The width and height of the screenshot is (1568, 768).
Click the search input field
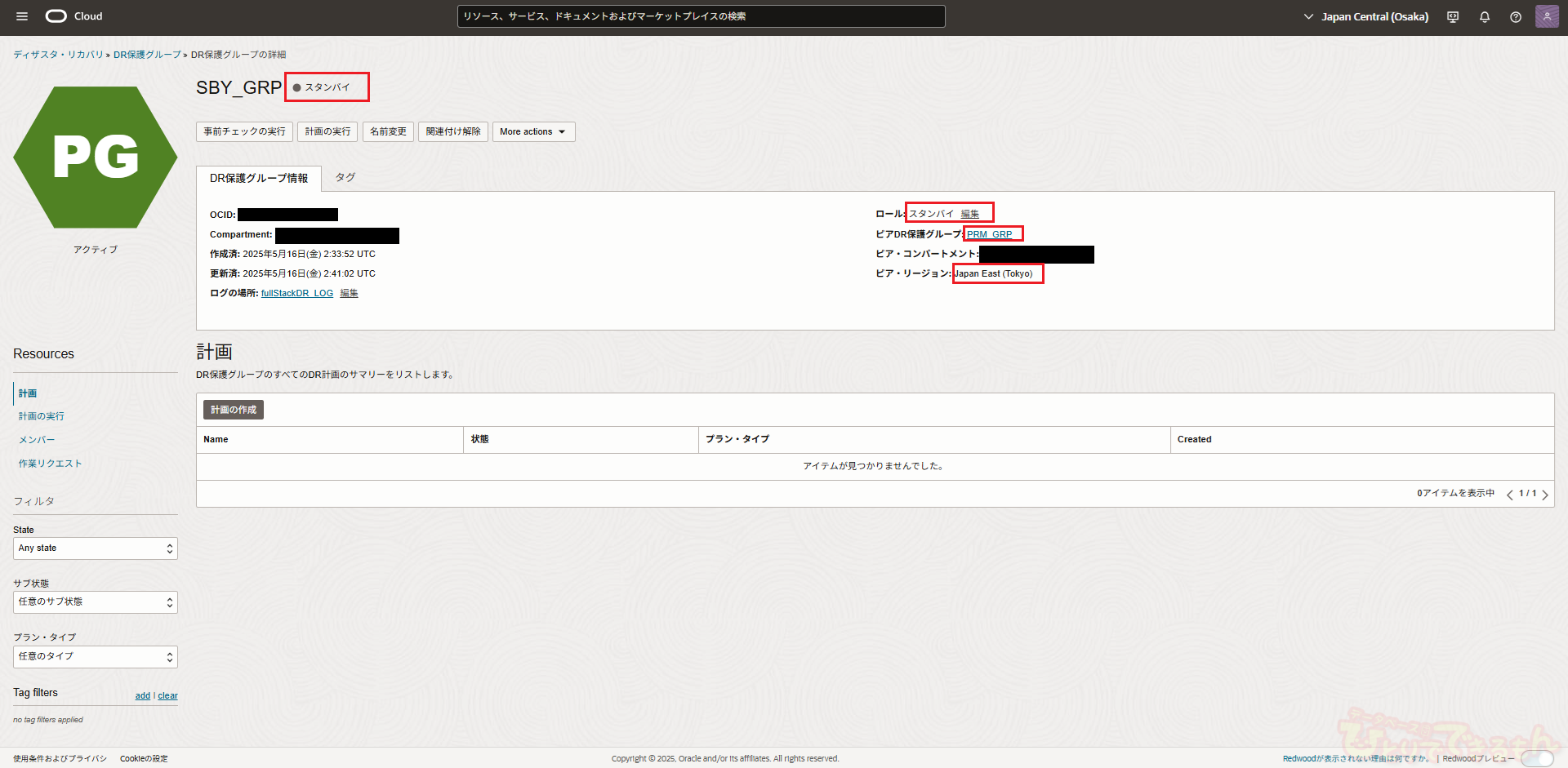coord(701,16)
